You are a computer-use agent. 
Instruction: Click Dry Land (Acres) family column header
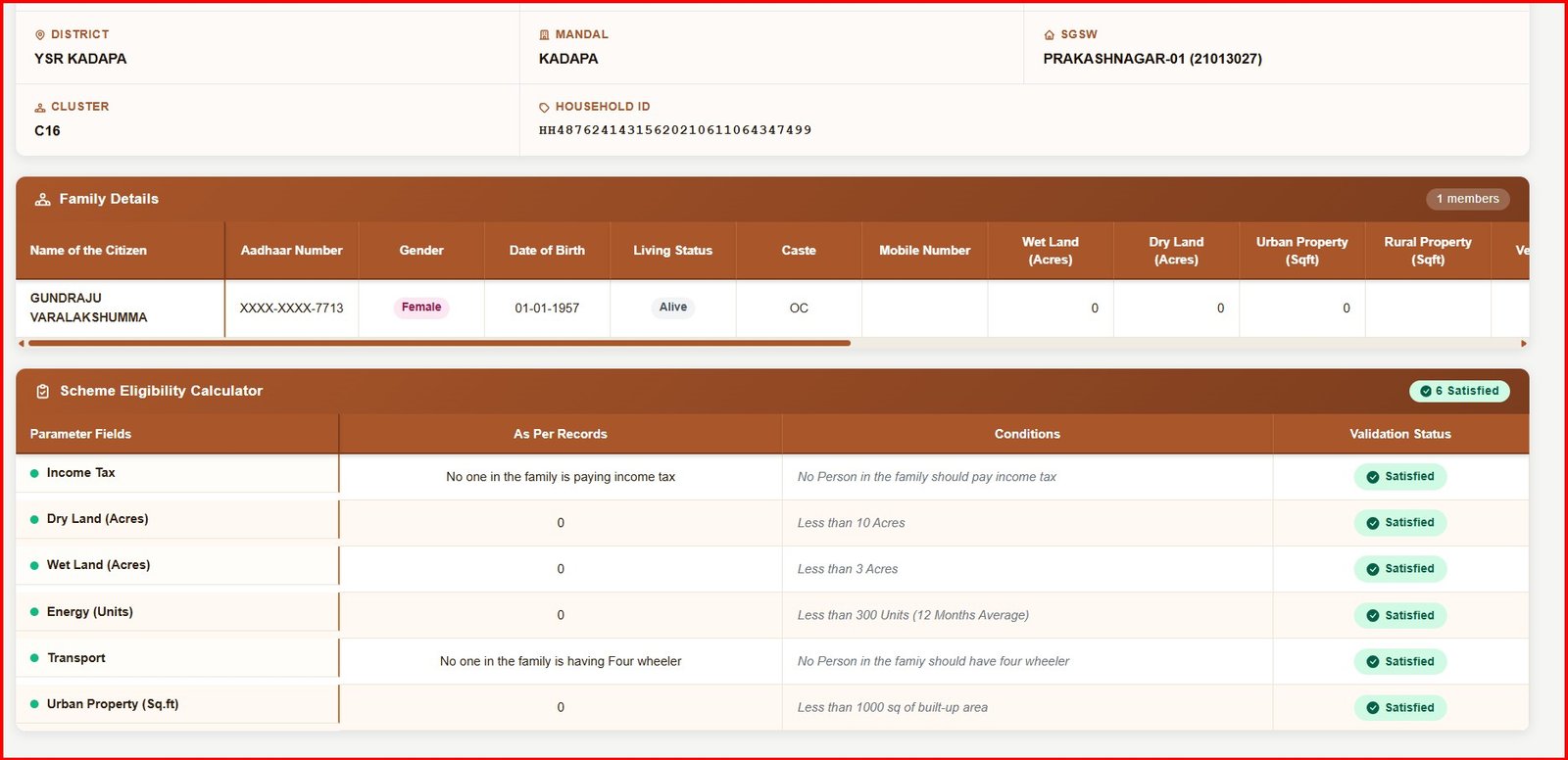tap(1176, 251)
